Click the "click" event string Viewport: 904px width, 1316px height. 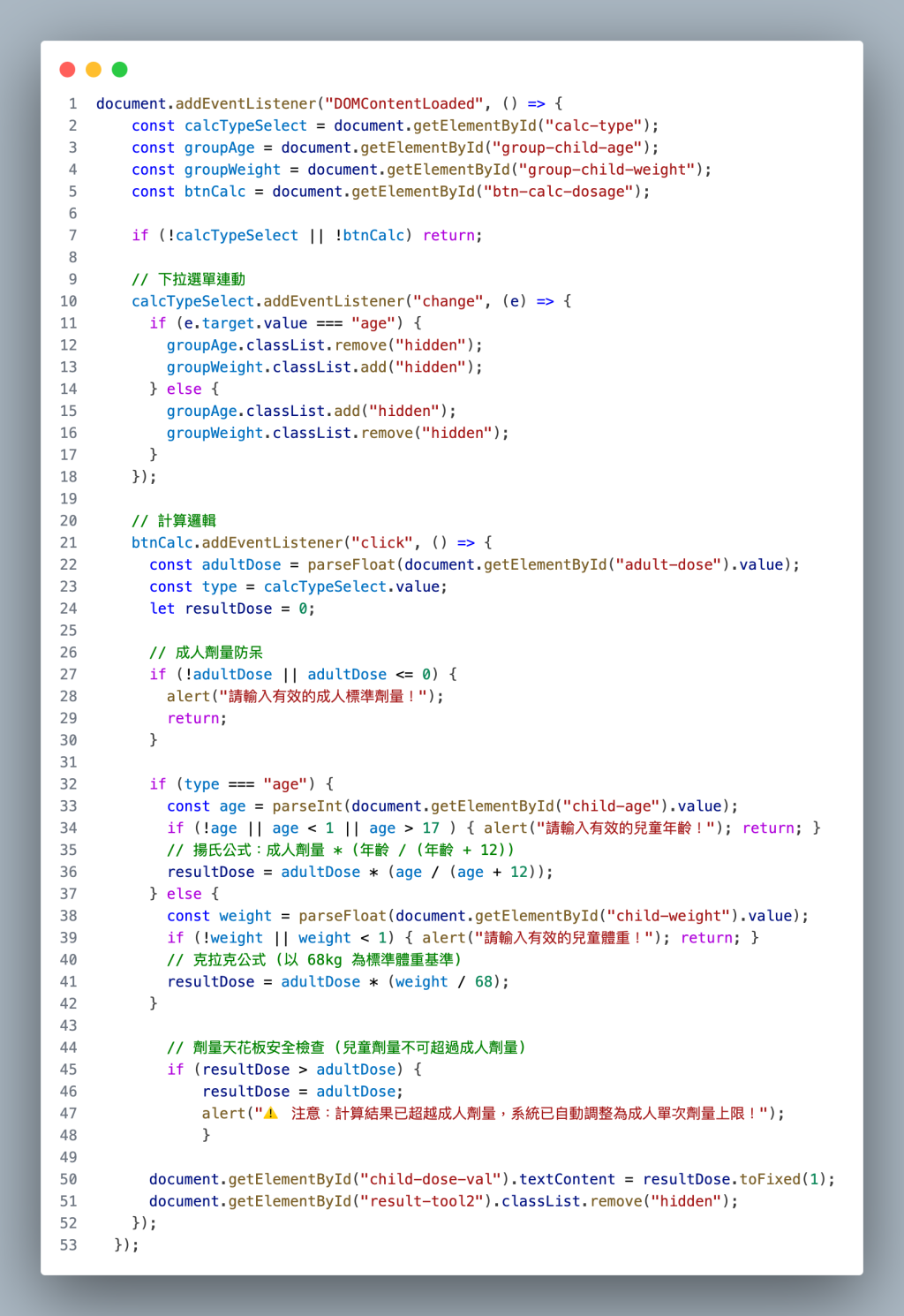point(382,543)
